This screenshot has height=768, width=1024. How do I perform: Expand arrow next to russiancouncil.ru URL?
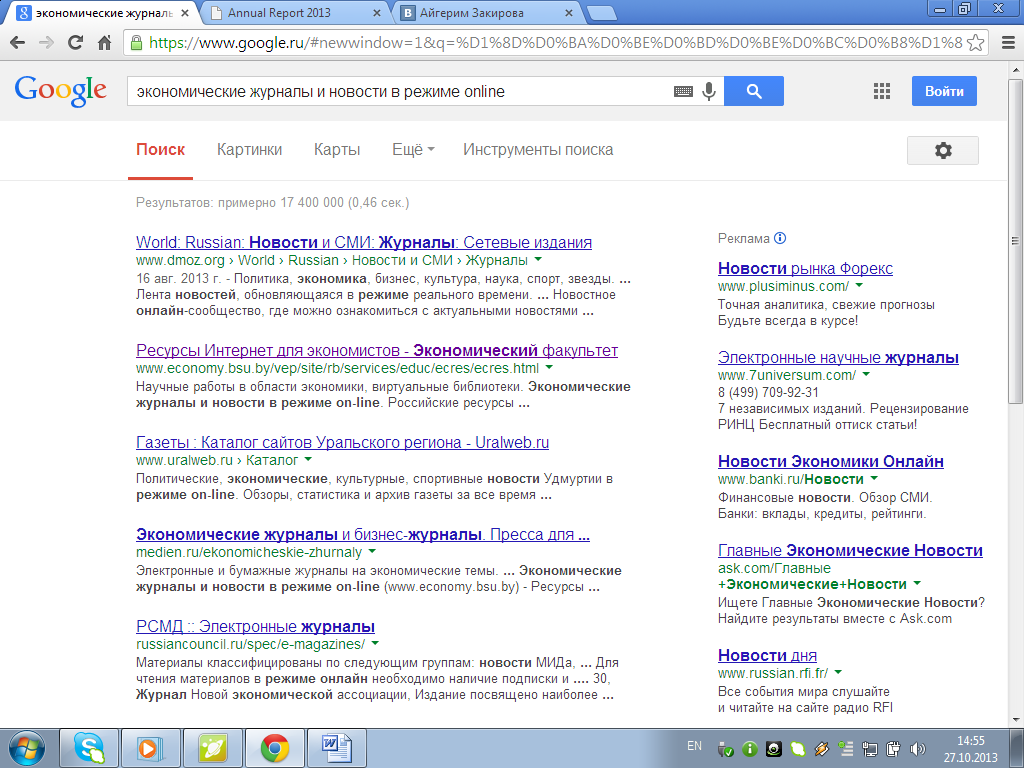(x=375, y=644)
